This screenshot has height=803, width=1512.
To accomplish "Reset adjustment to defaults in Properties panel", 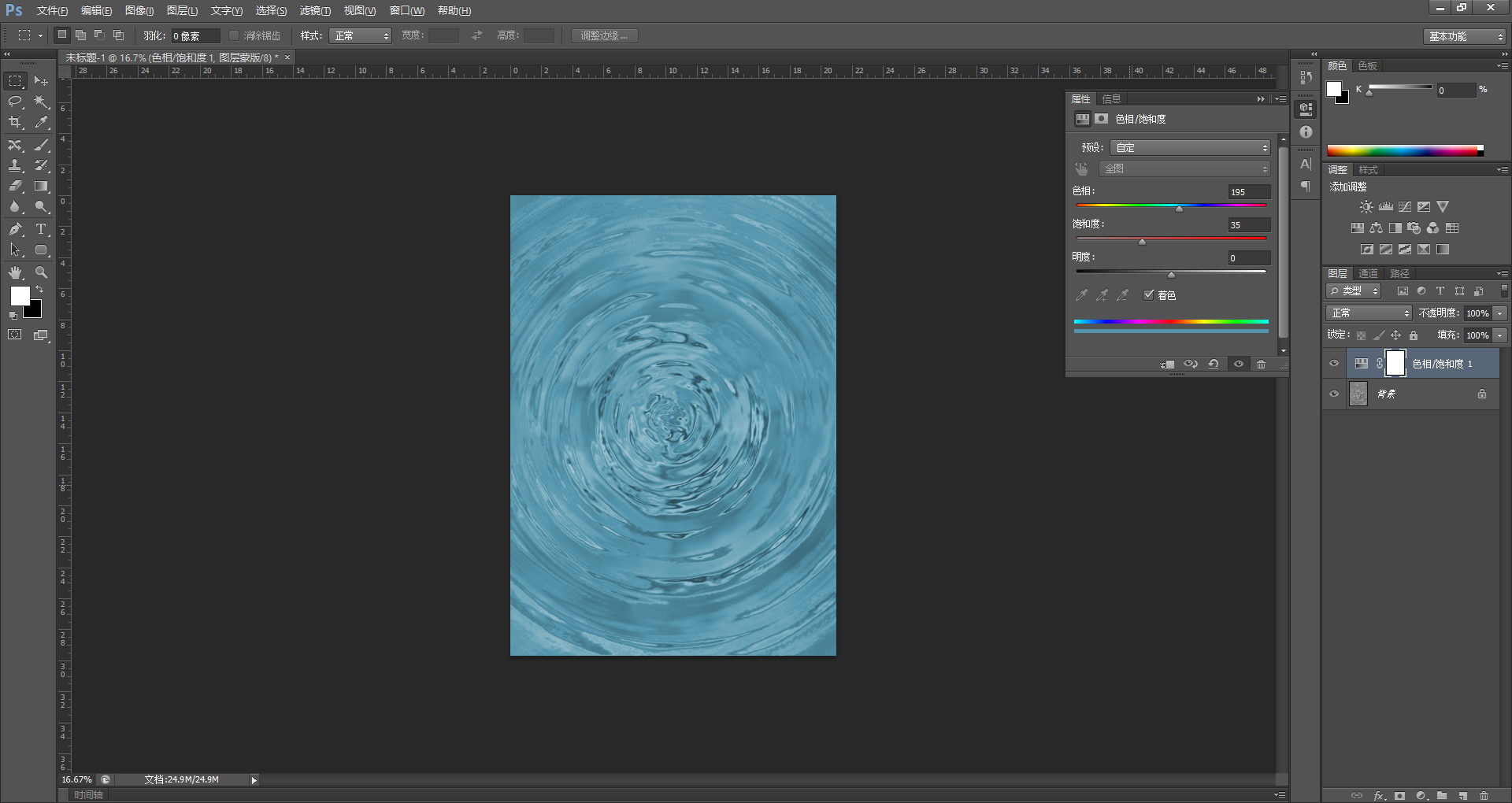I will (x=1214, y=364).
